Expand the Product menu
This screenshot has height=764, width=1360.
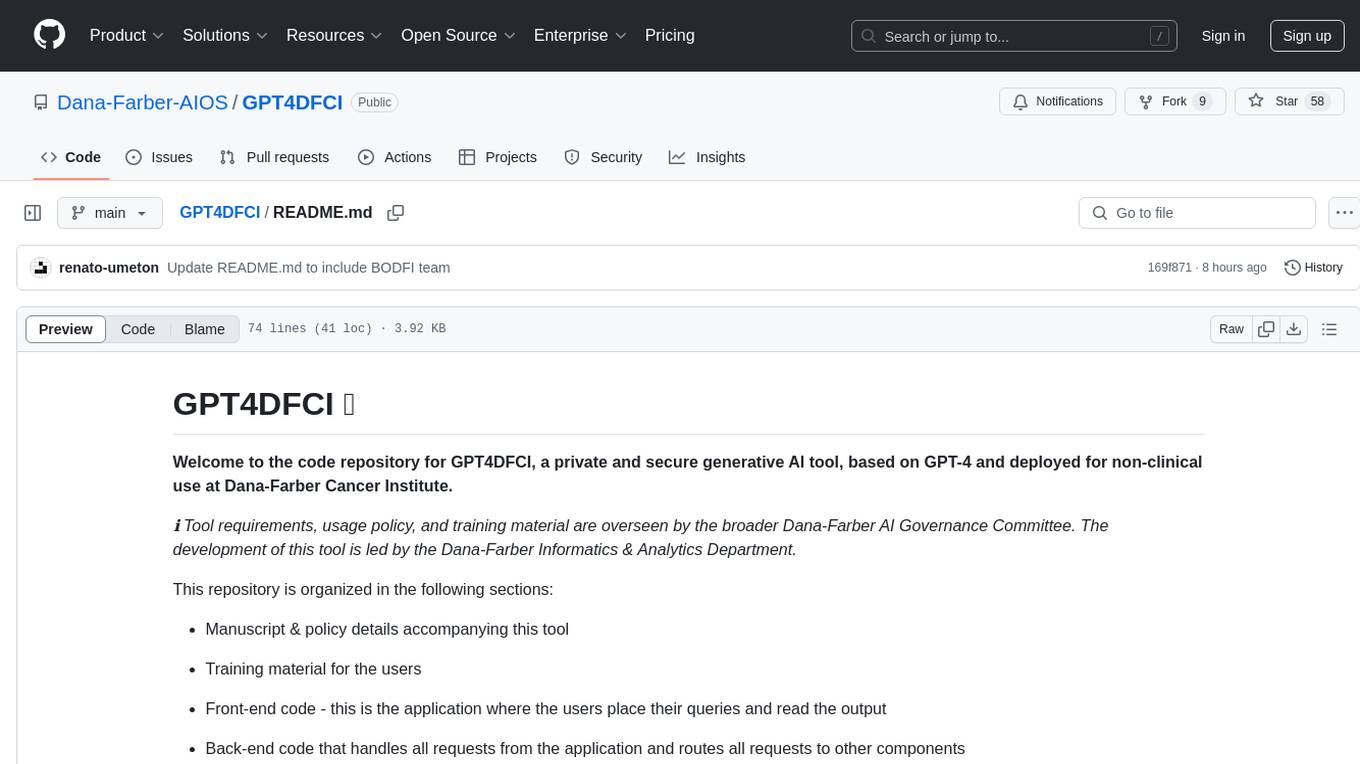pyautogui.click(x=127, y=35)
